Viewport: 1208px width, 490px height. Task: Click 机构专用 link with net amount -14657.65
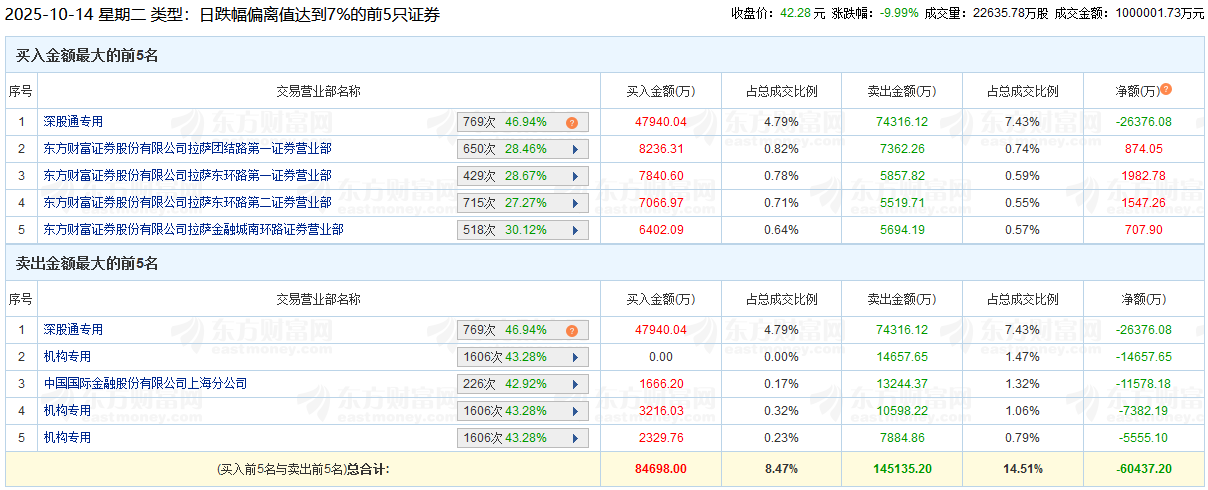tap(67, 357)
